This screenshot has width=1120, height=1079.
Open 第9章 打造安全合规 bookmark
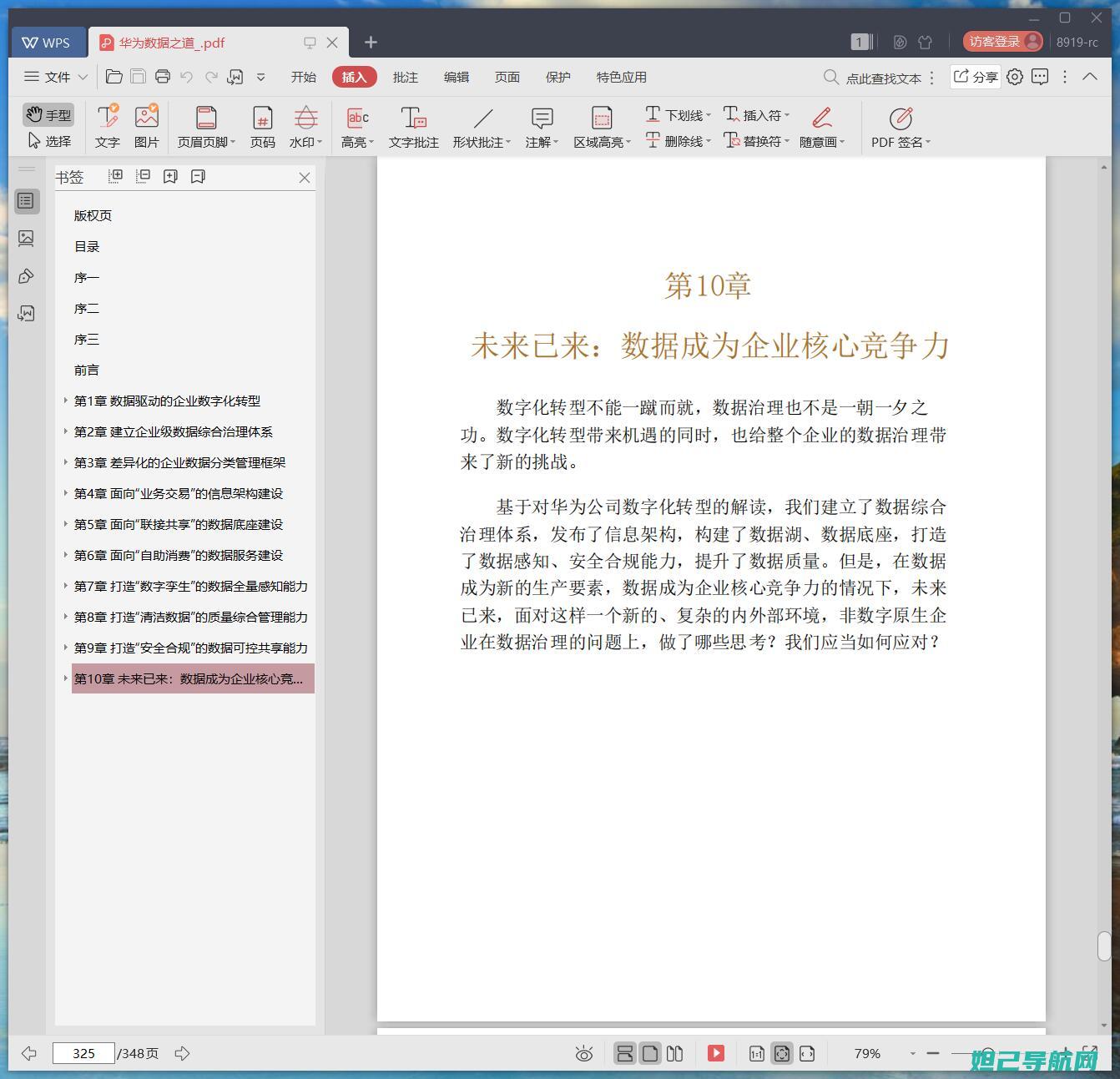190,648
